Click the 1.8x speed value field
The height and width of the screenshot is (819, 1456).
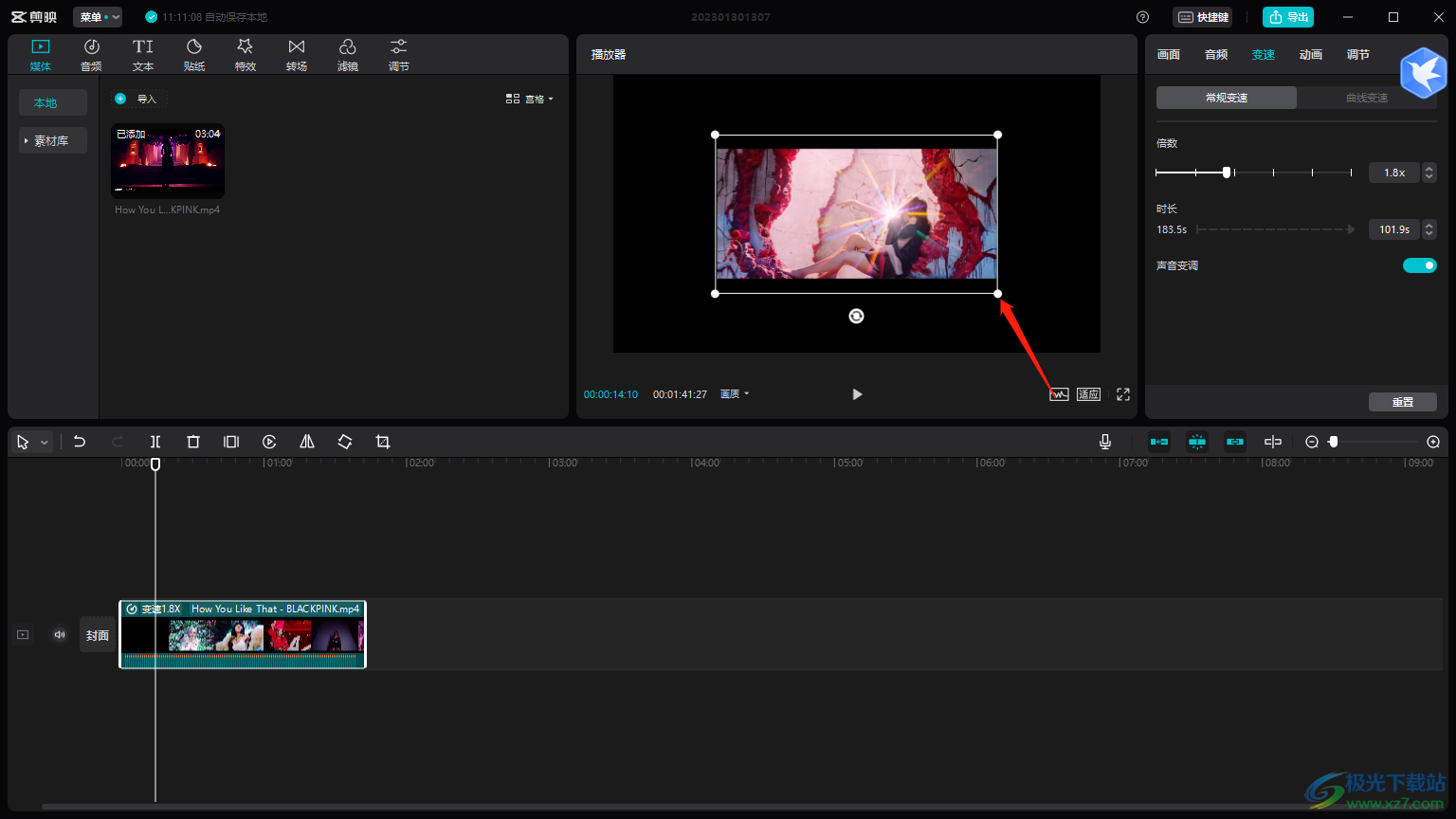(1393, 173)
